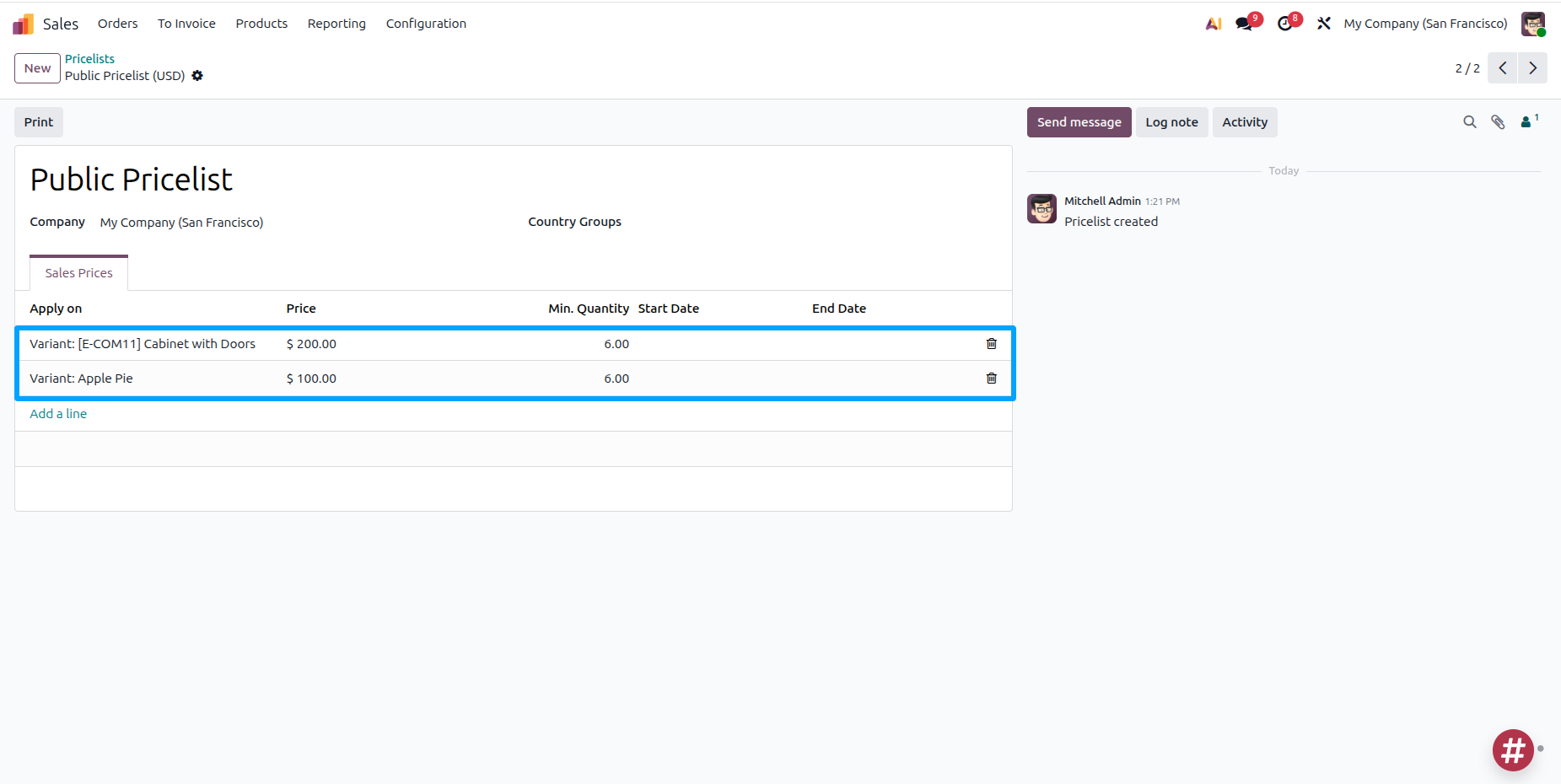The image size is (1561, 784).
Task: Click the Send message button
Action: tap(1079, 122)
